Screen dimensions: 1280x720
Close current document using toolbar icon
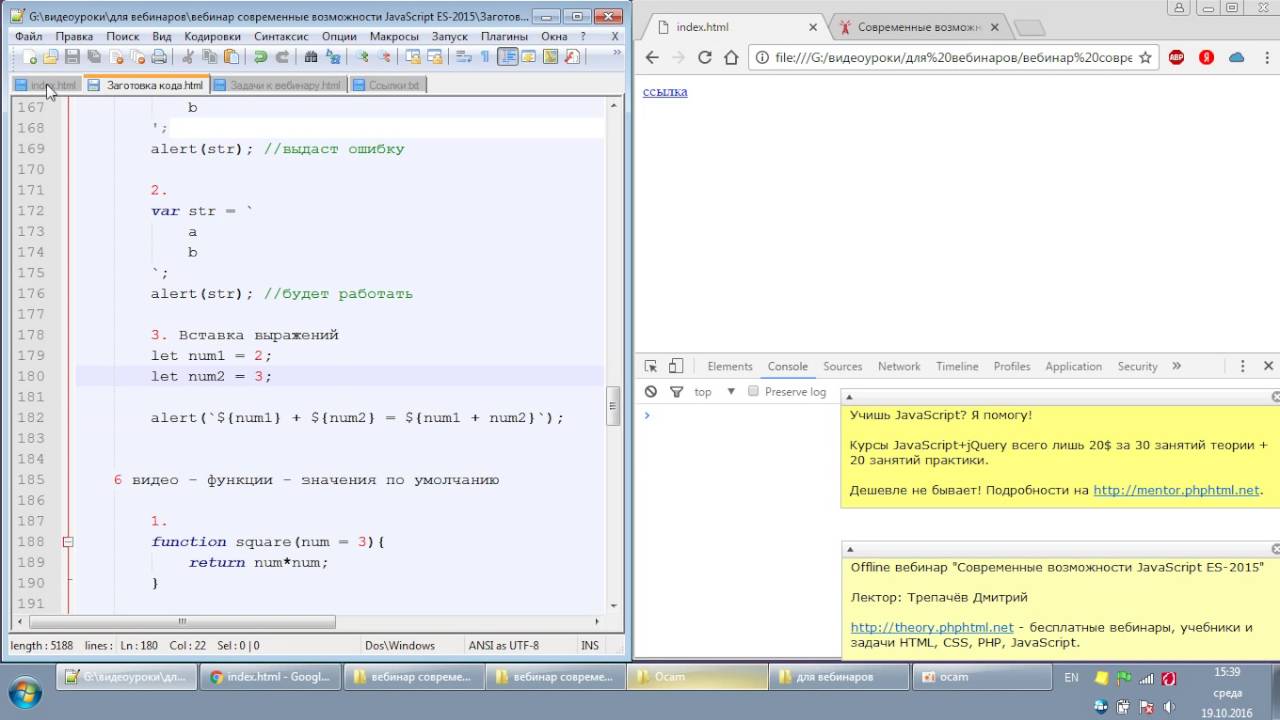pos(116,57)
